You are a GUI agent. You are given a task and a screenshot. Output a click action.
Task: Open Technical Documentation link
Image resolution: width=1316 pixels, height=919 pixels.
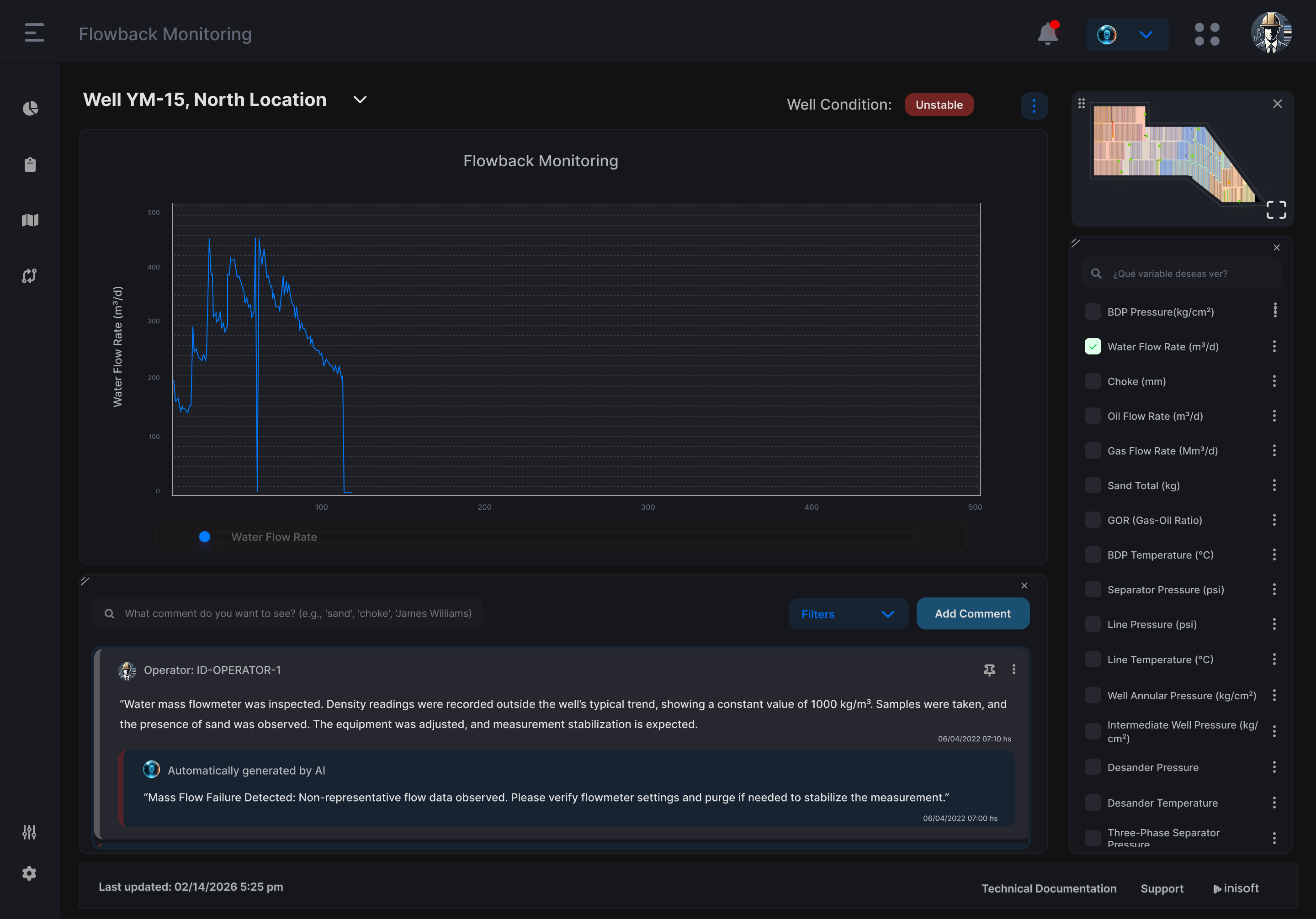tap(1049, 888)
